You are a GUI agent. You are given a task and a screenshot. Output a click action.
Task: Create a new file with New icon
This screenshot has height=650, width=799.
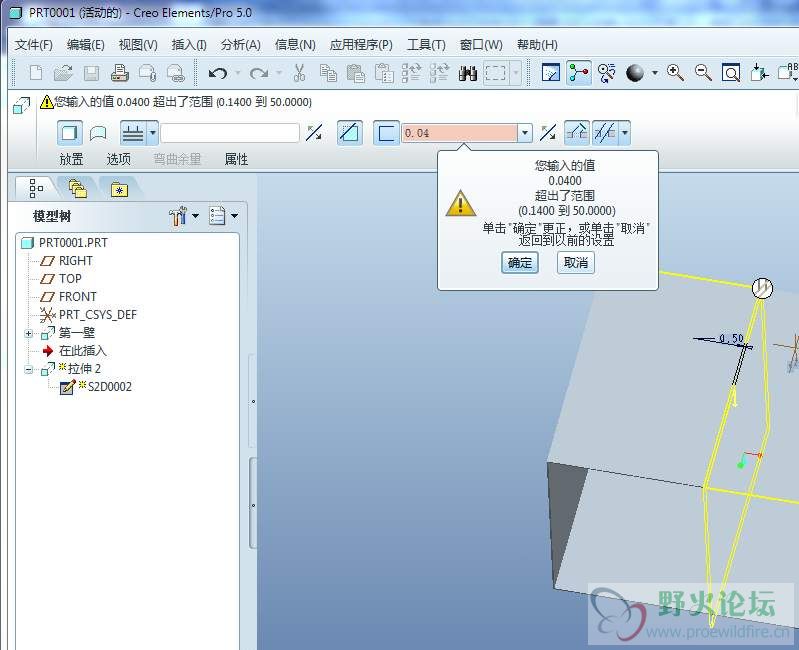click(x=36, y=73)
